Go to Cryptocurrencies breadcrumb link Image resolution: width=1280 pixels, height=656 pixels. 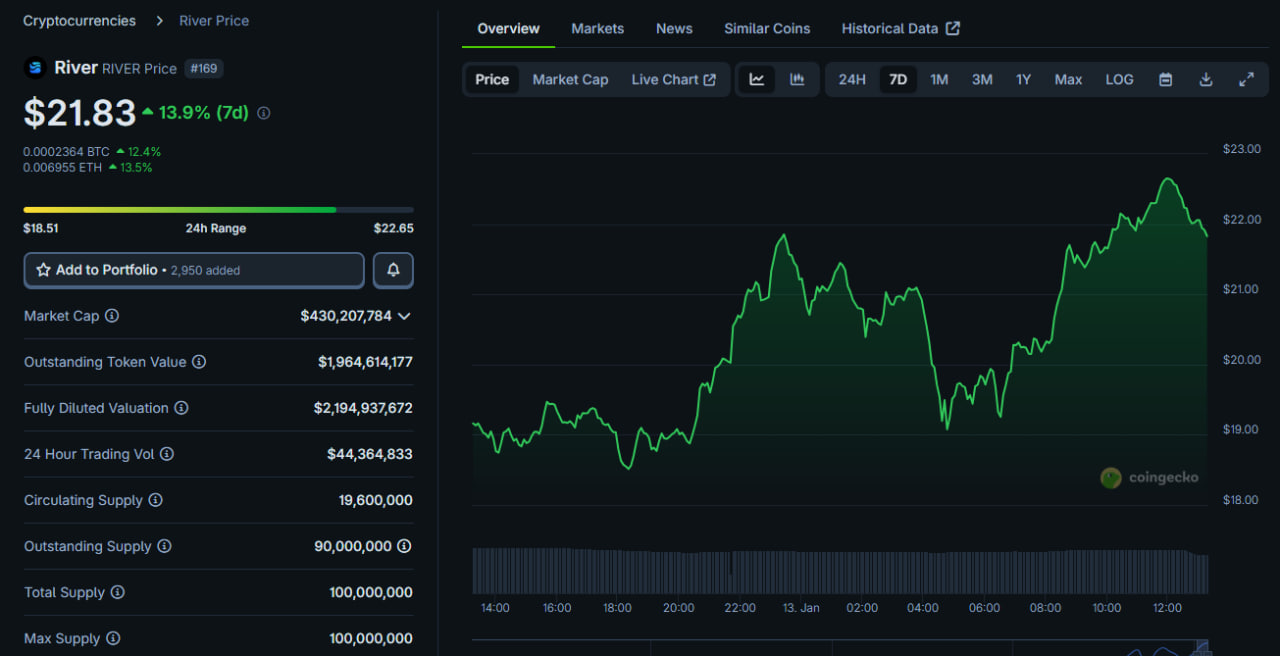[79, 21]
